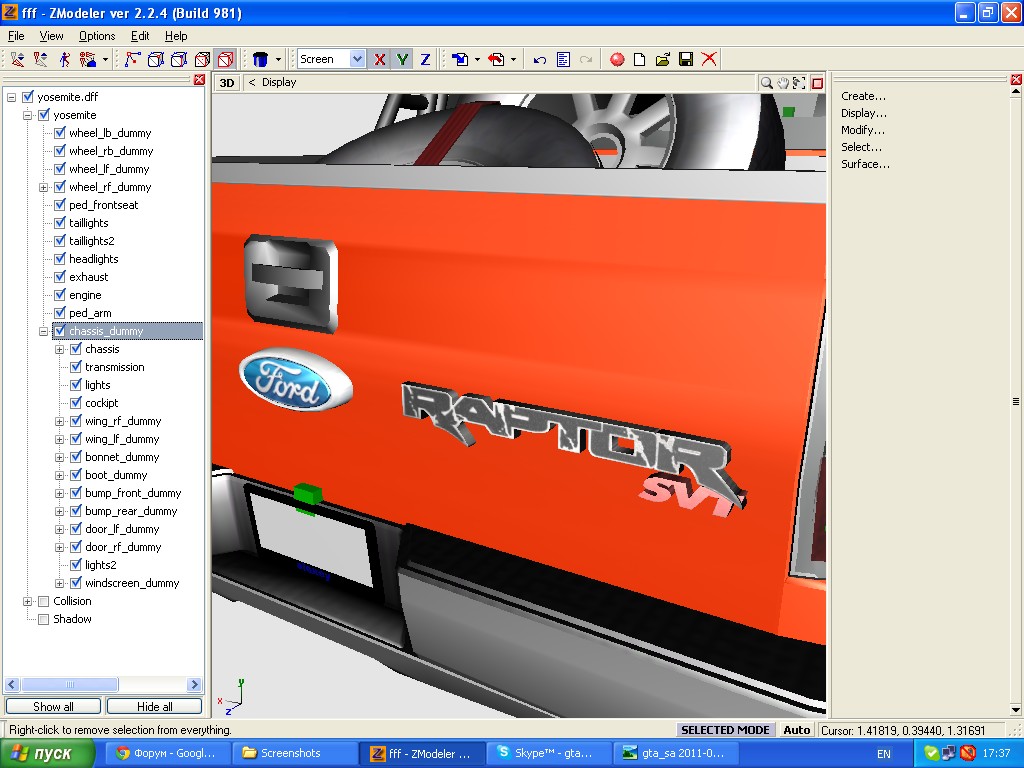
Task: Open the Modify... commands group
Action: [x=863, y=130]
